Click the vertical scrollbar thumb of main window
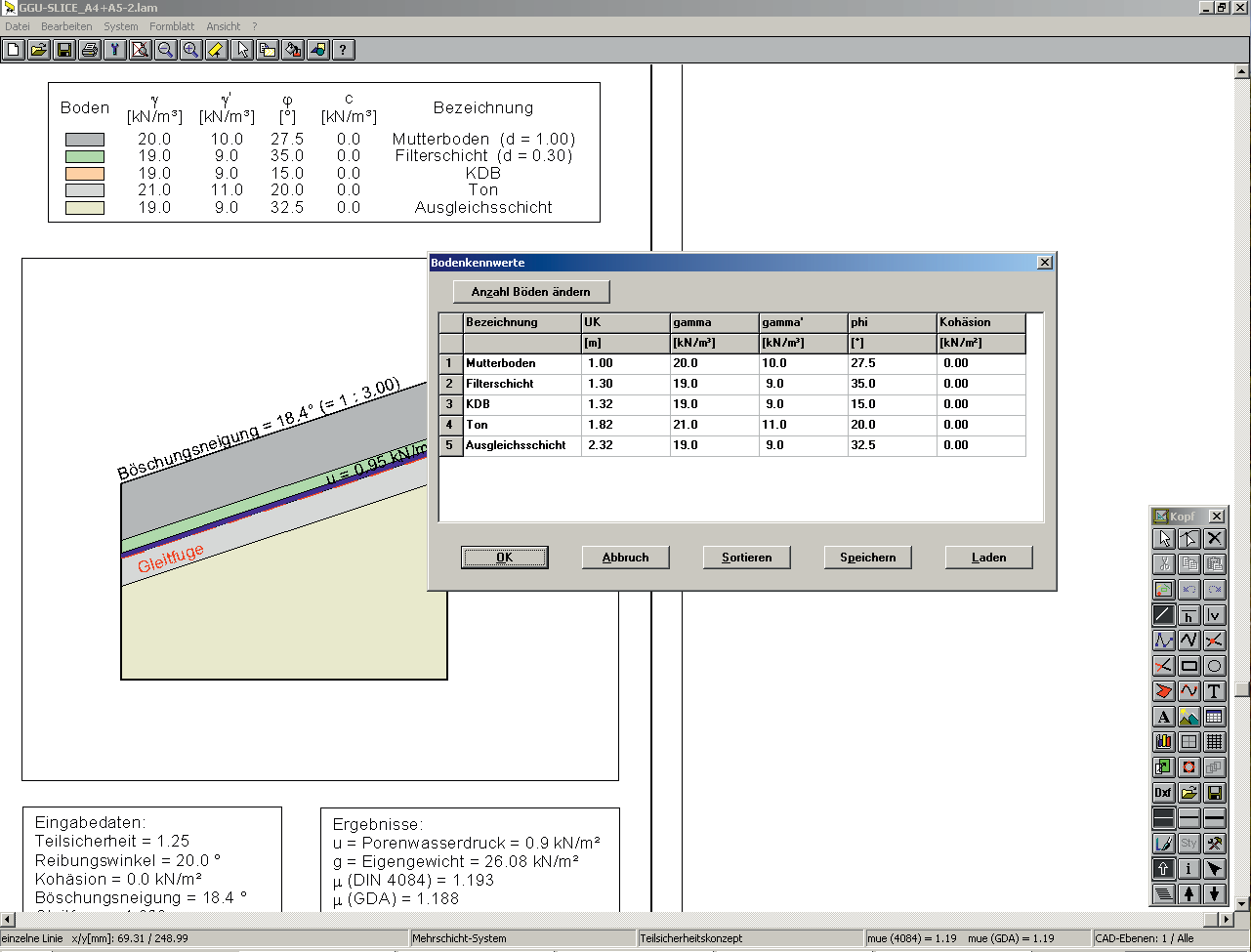This screenshot has width=1251, height=952. [x=1242, y=688]
